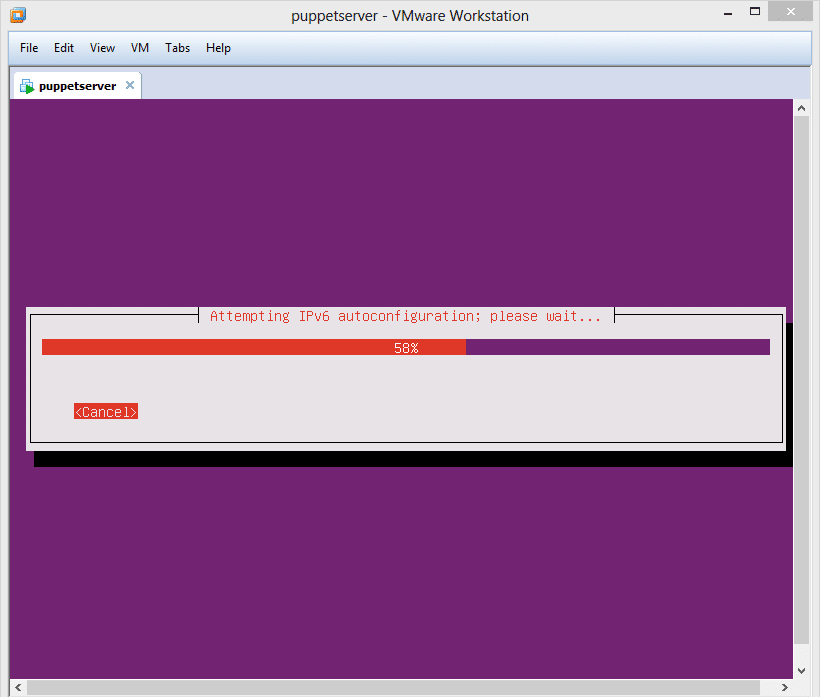Screen dimensions: 820x697
Task: Click the horizontal scrollbar right arrow
Action: click(x=783, y=687)
